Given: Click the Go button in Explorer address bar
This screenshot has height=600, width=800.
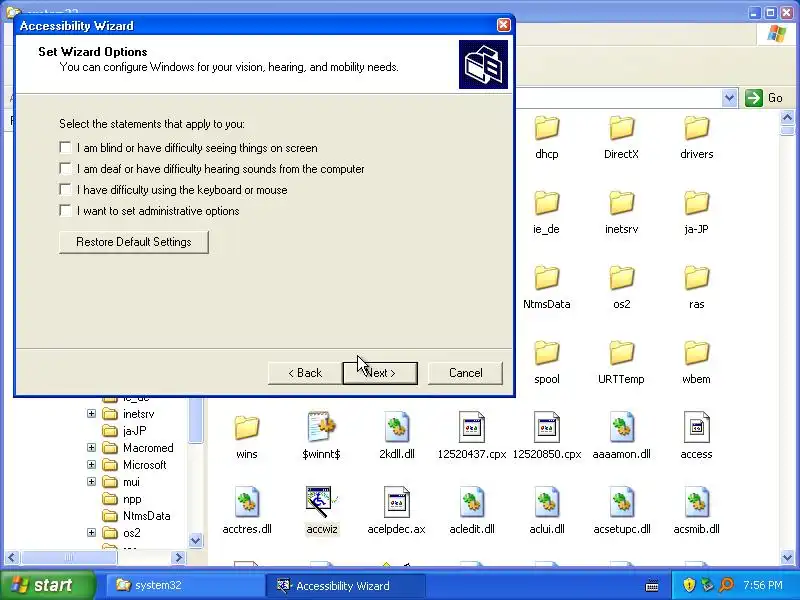Looking at the screenshot, I should pos(763,98).
